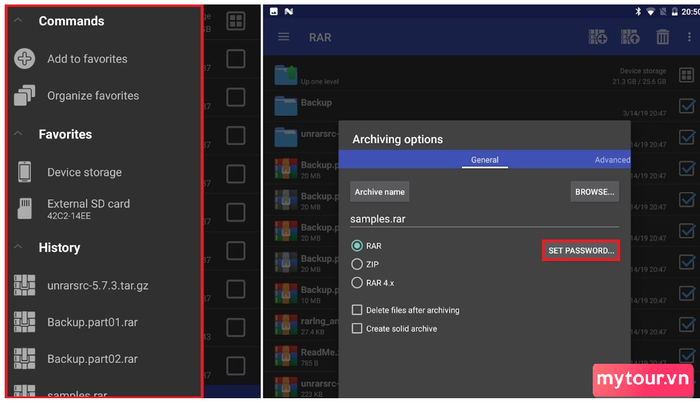Screen dimensions: 700x405
Task: Open Backup.part02.rar from History
Action: click(x=92, y=359)
